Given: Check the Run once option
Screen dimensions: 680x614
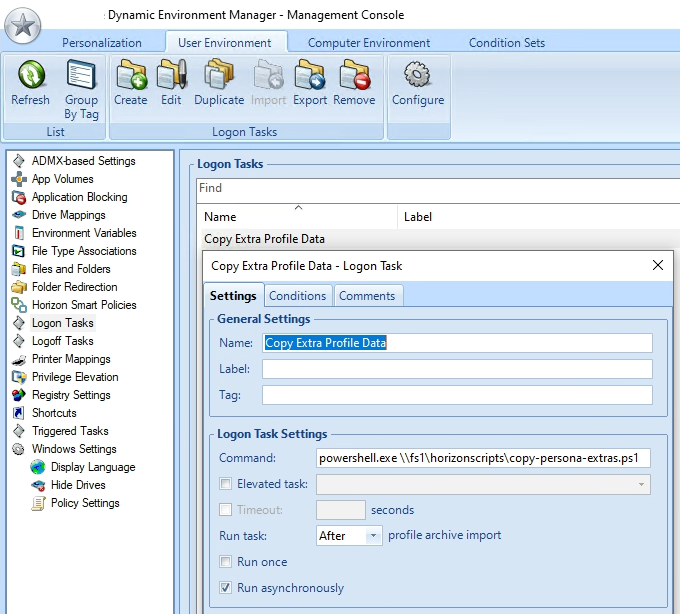Looking at the screenshot, I should coord(226,562).
